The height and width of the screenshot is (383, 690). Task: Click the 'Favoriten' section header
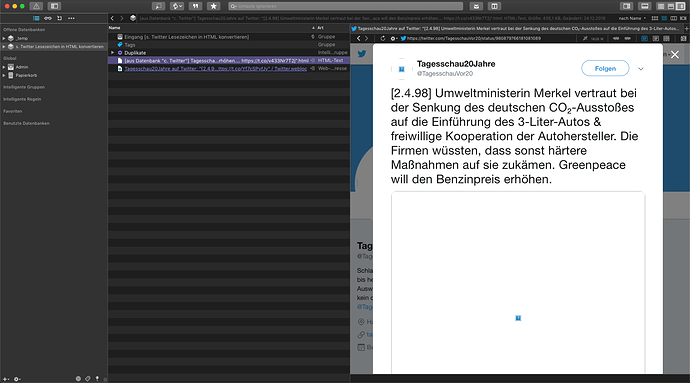click(12, 111)
